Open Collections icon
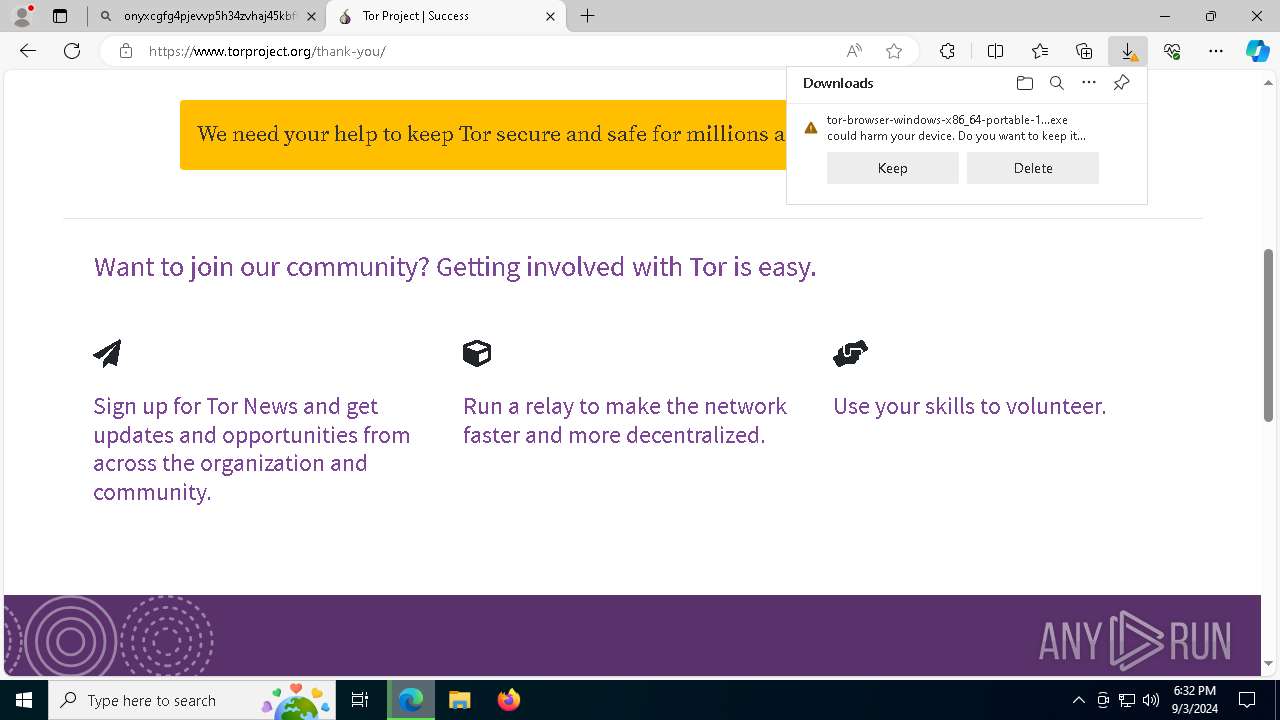Image resolution: width=1280 pixels, height=720 pixels. click(x=1084, y=51)
